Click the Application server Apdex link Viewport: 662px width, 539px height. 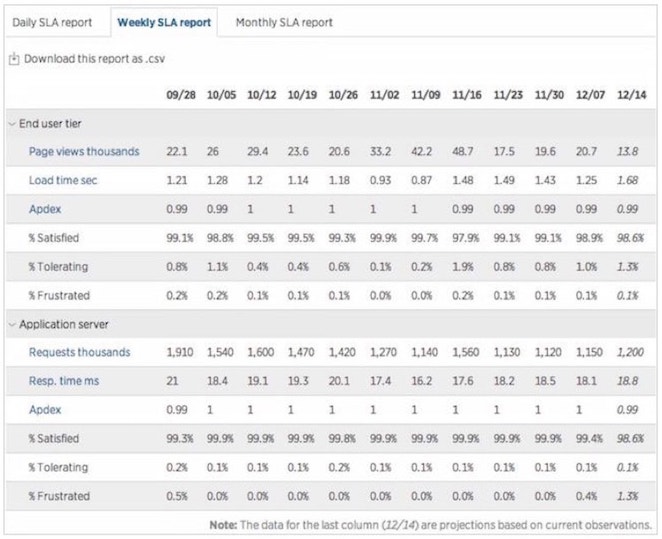pos(45,410)
